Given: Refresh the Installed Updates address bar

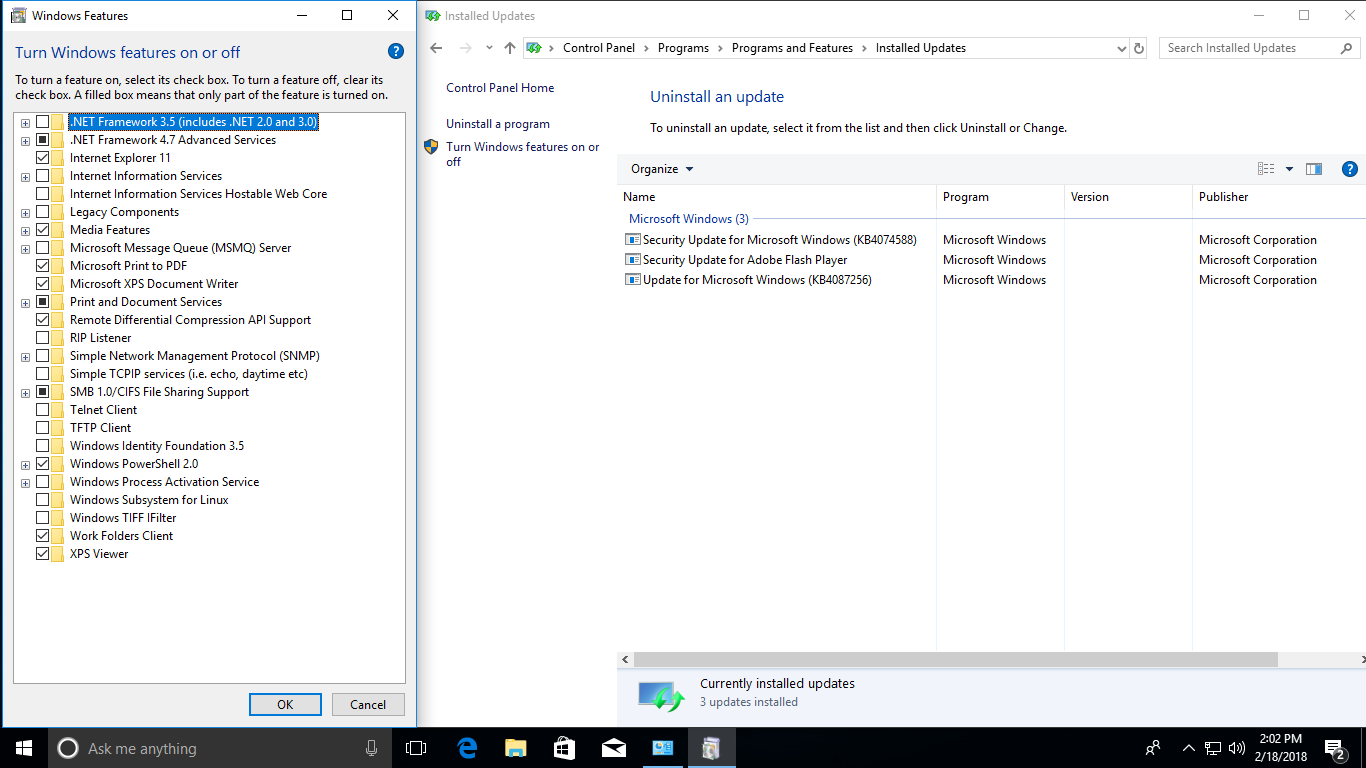Looking at the screenshot, I should tap(1139, 48).
